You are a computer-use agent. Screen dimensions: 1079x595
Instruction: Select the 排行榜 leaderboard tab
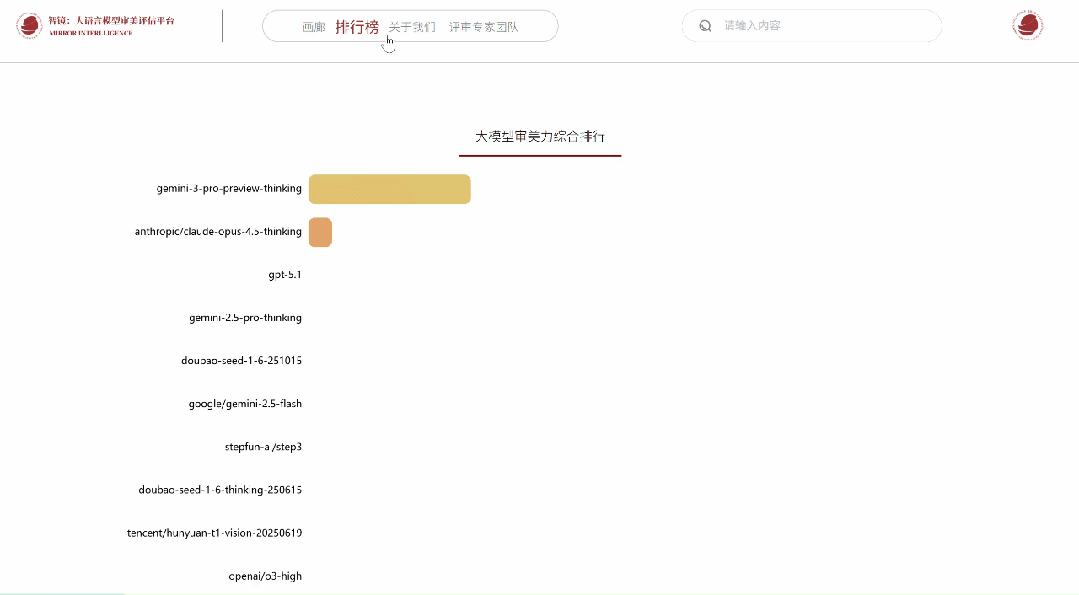(357, 27)
